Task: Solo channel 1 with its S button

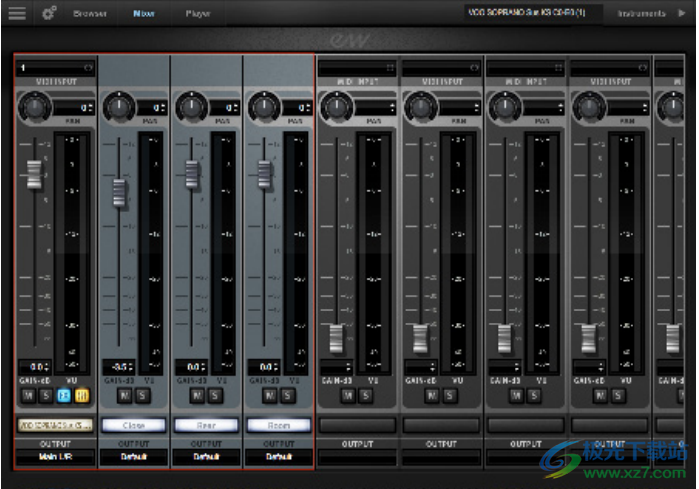Action: pos(46,395)
